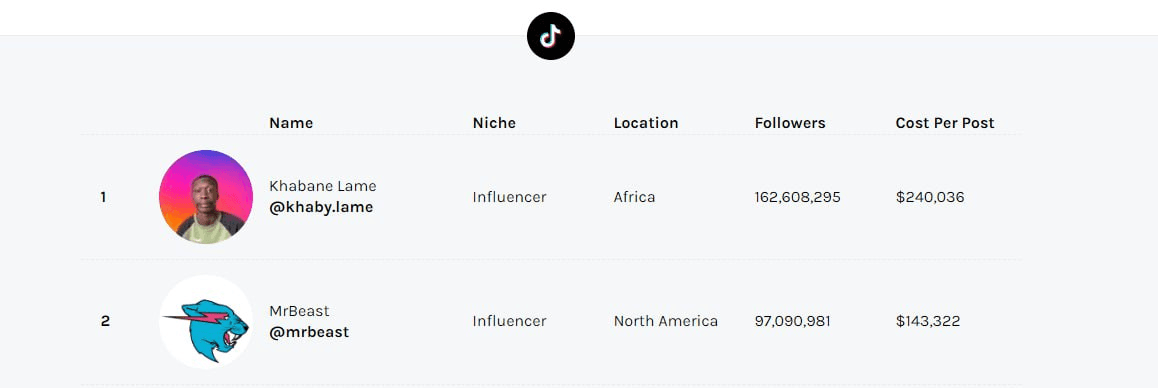Click the @khaby.lame handle
The width and height of the screenshot is (1158, 388).
[x=321, y=208]
